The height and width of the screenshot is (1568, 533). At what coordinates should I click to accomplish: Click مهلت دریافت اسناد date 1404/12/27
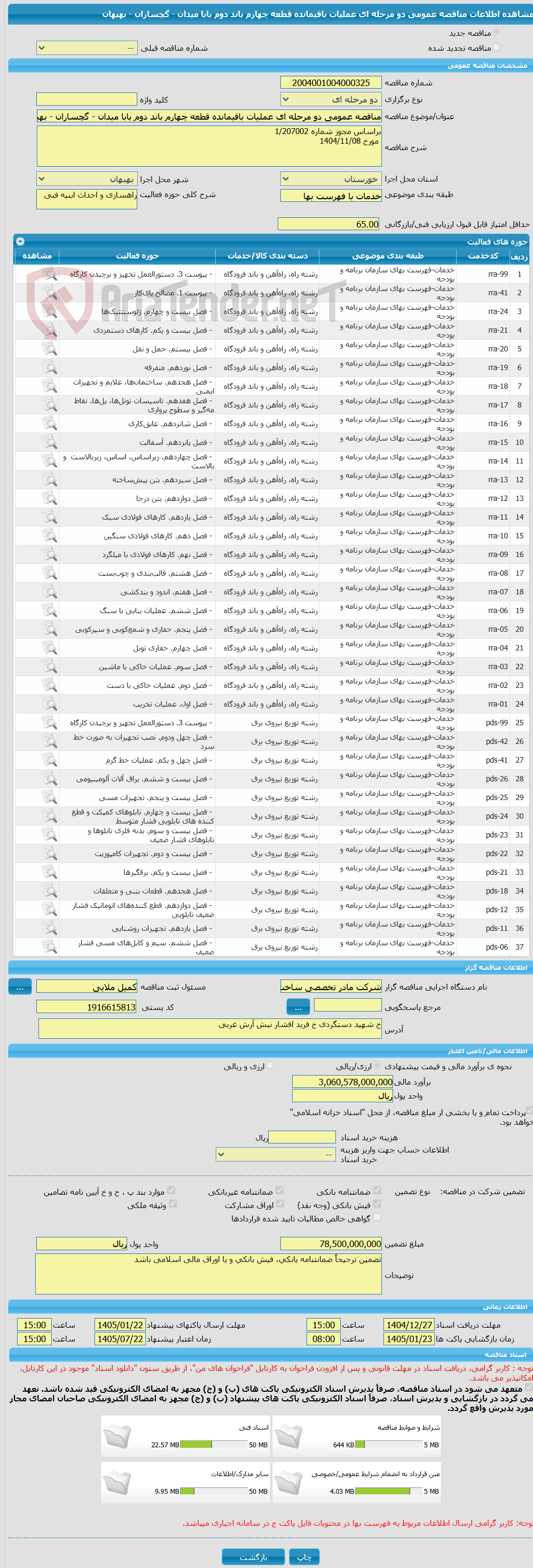pos(410,1325)
